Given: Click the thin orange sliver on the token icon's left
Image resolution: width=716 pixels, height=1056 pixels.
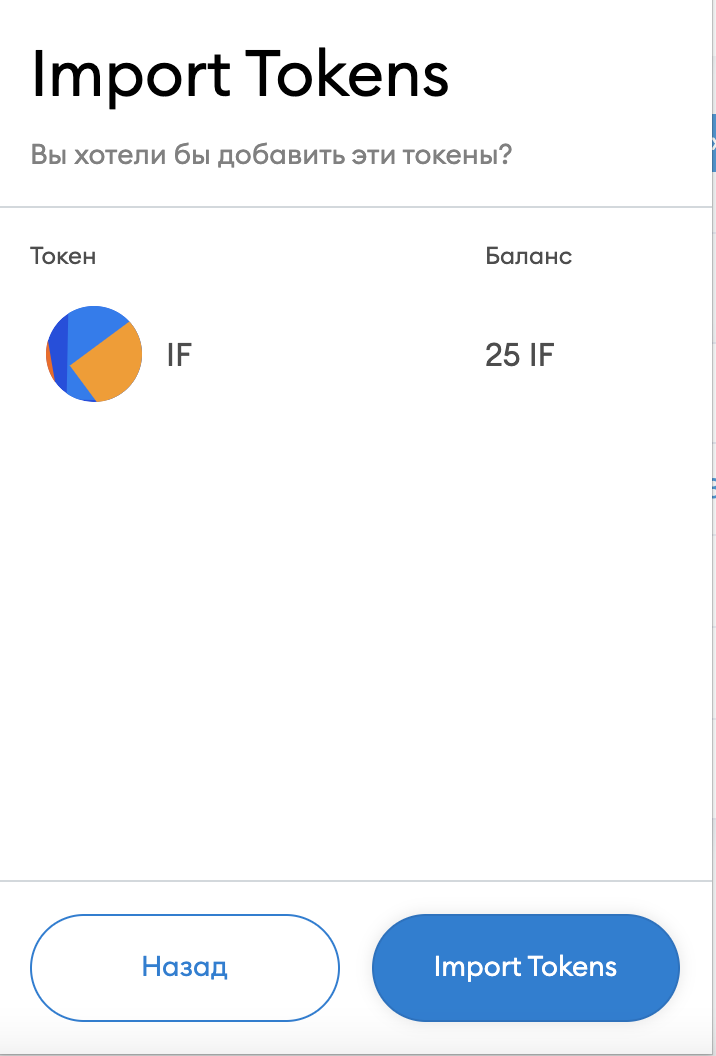Looking at the screenshot, I should 49,360.
